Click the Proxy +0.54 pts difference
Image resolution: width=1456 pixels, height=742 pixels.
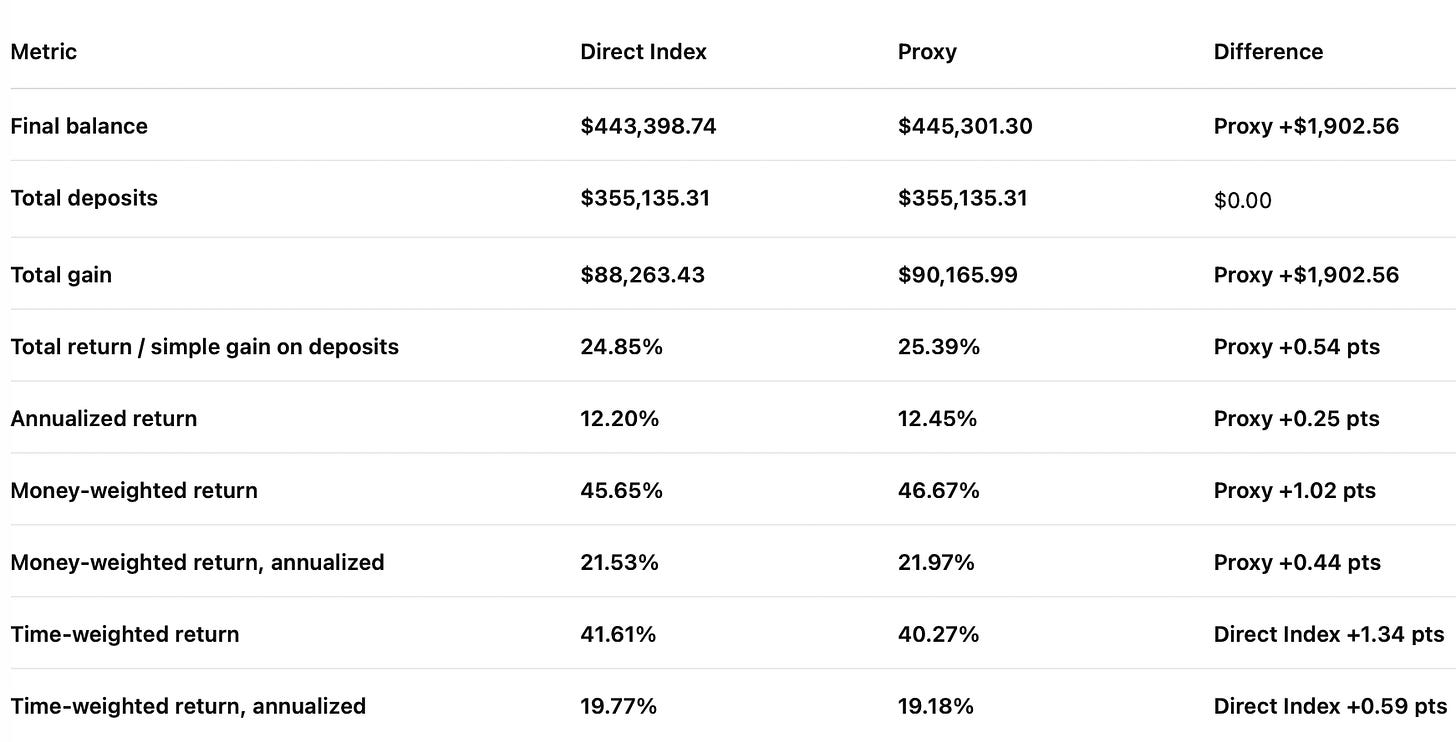coord(1297,347)
